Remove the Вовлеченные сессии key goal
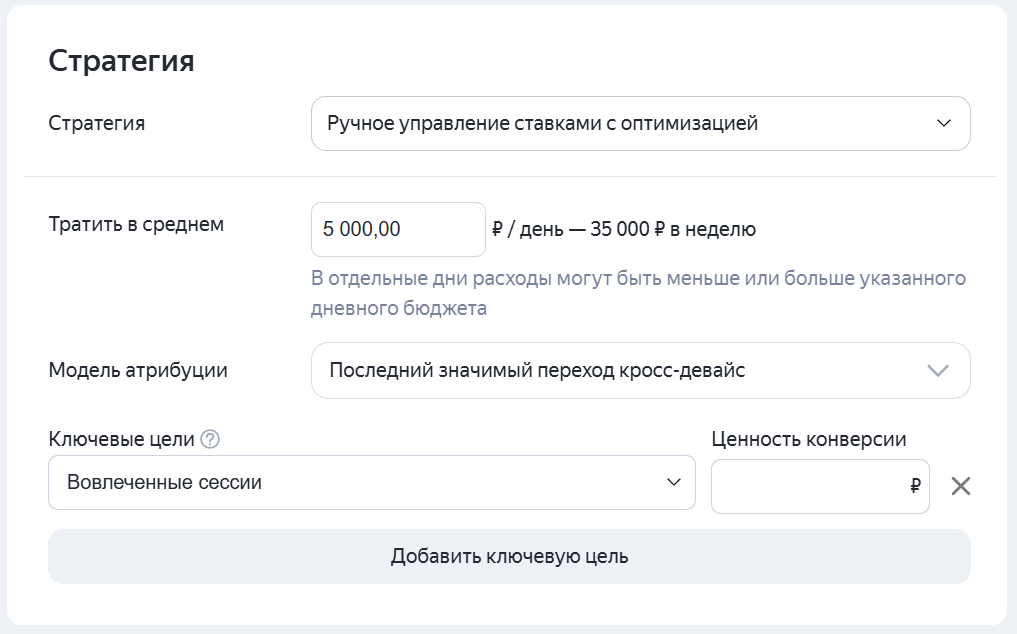This screenshot has height=634, width=1017. click(x=961, y=486)
